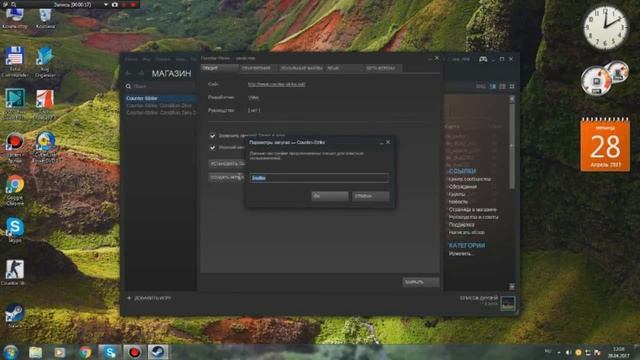Open the Бета-версии tab
The height and width of the screenshot is (360, 640).
[382, 68]
